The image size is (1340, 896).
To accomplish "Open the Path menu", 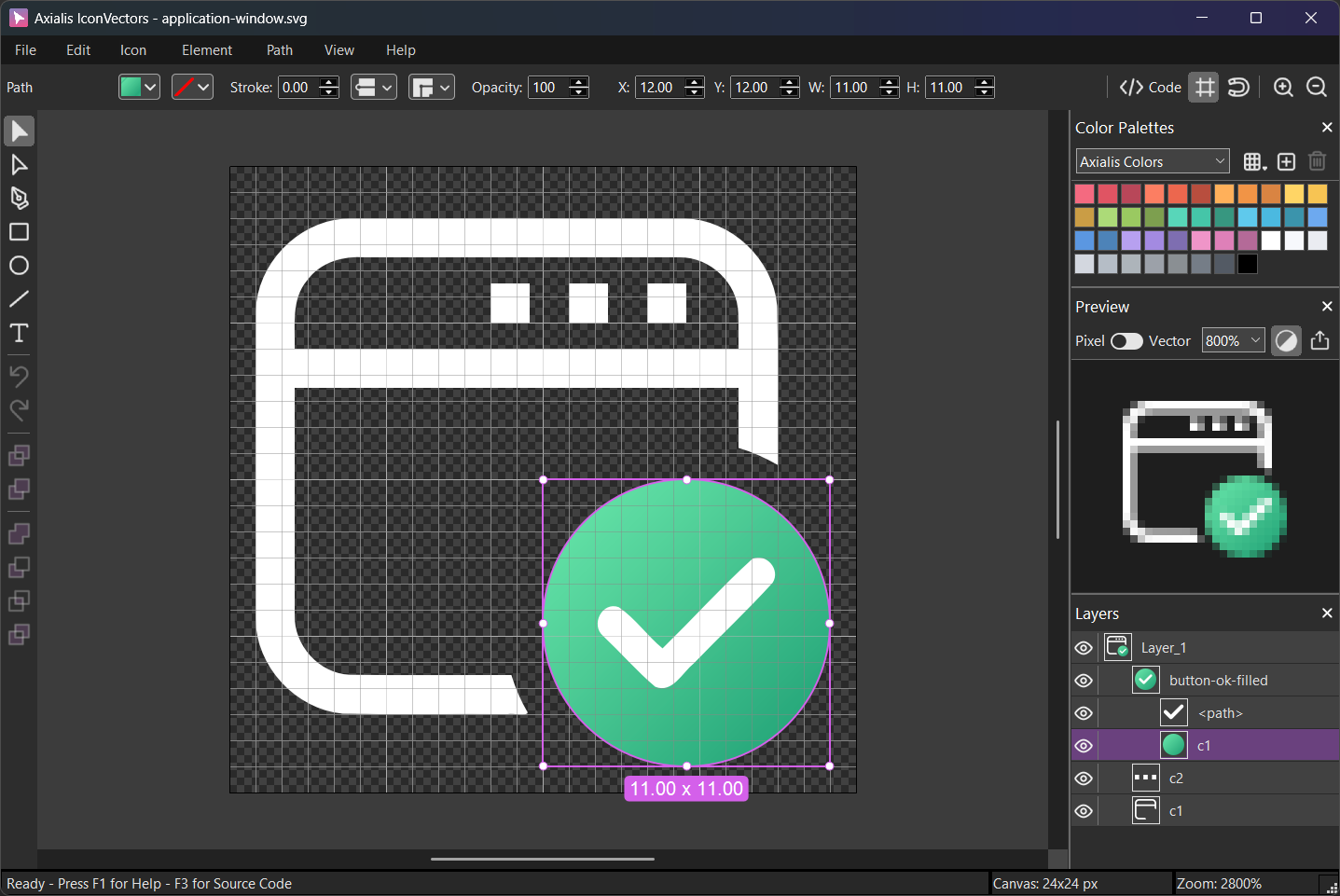I will tap(278, 49).
